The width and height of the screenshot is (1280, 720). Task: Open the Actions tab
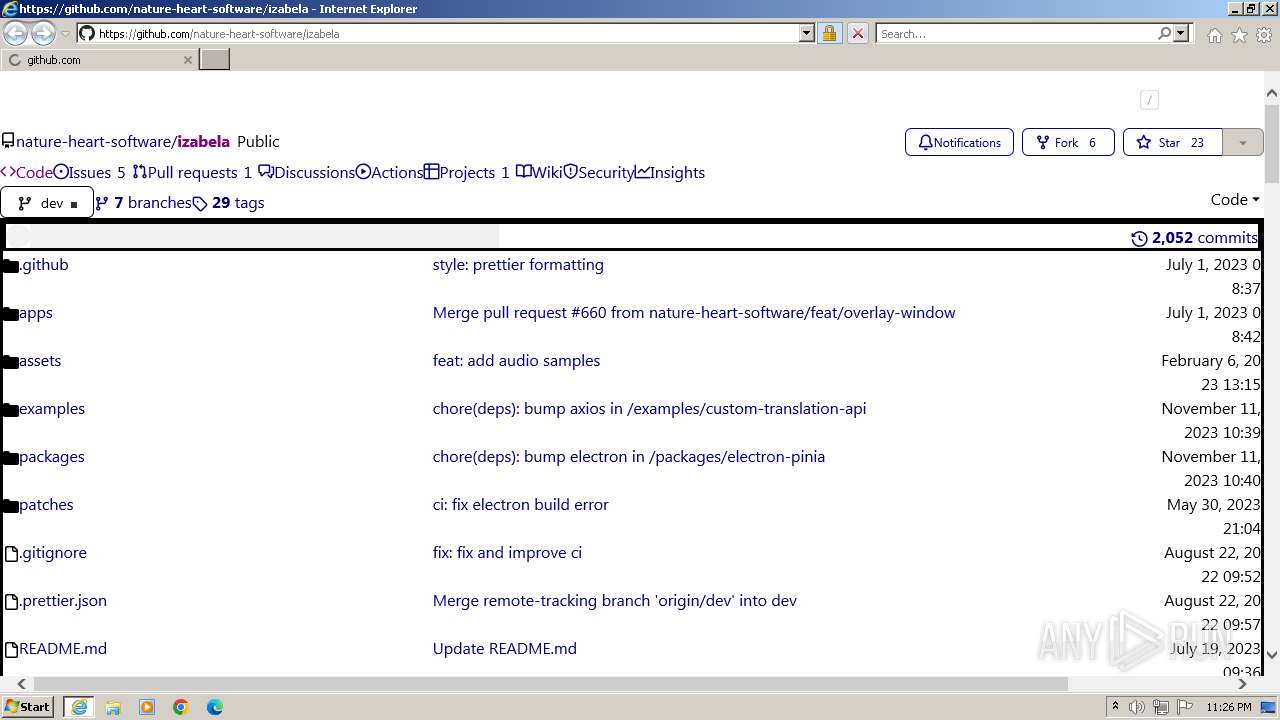click(x=390, y=172)
